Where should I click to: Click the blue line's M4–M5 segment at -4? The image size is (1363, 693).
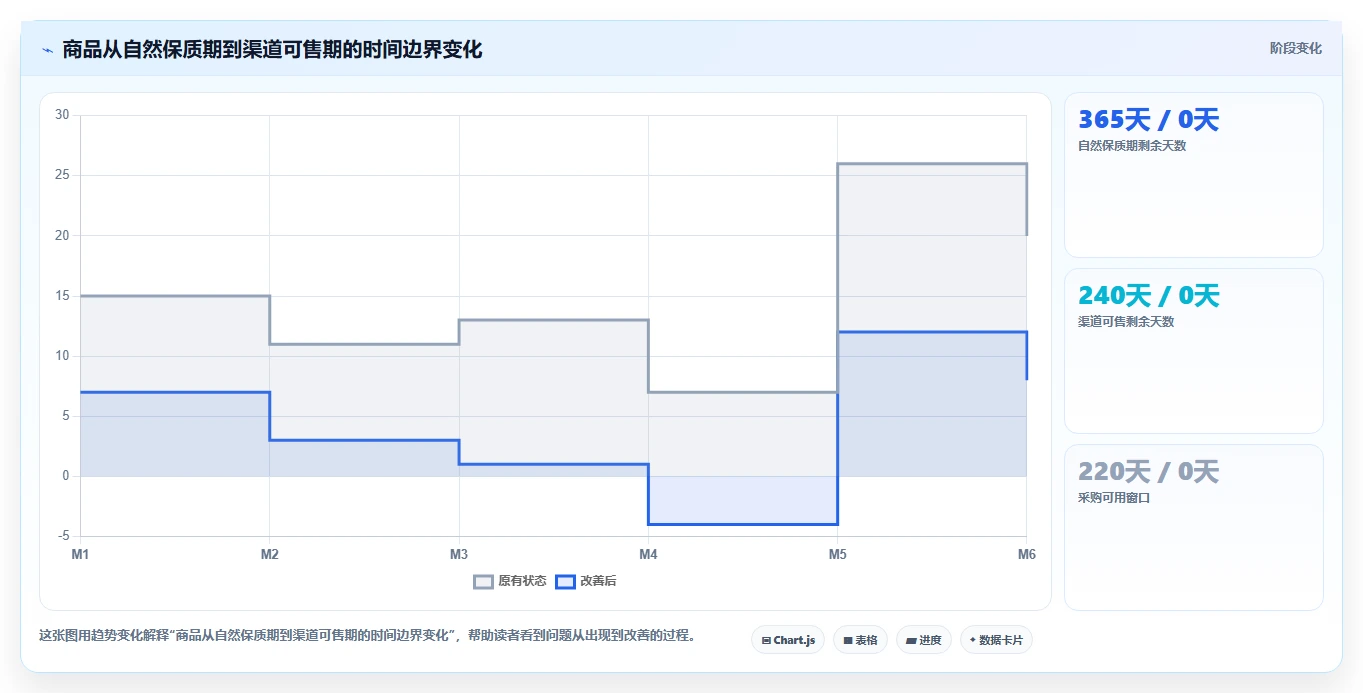743,524
